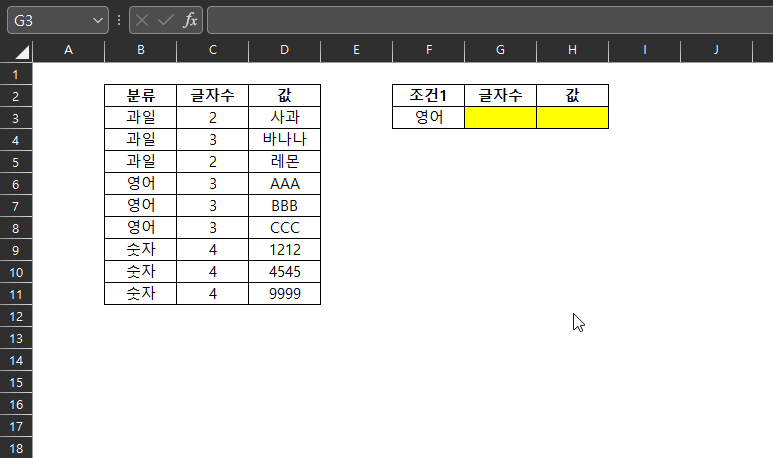The width and height of the screenshot is (773, 458).
Task: Select row 3 header
Action: tap(16, 118)
